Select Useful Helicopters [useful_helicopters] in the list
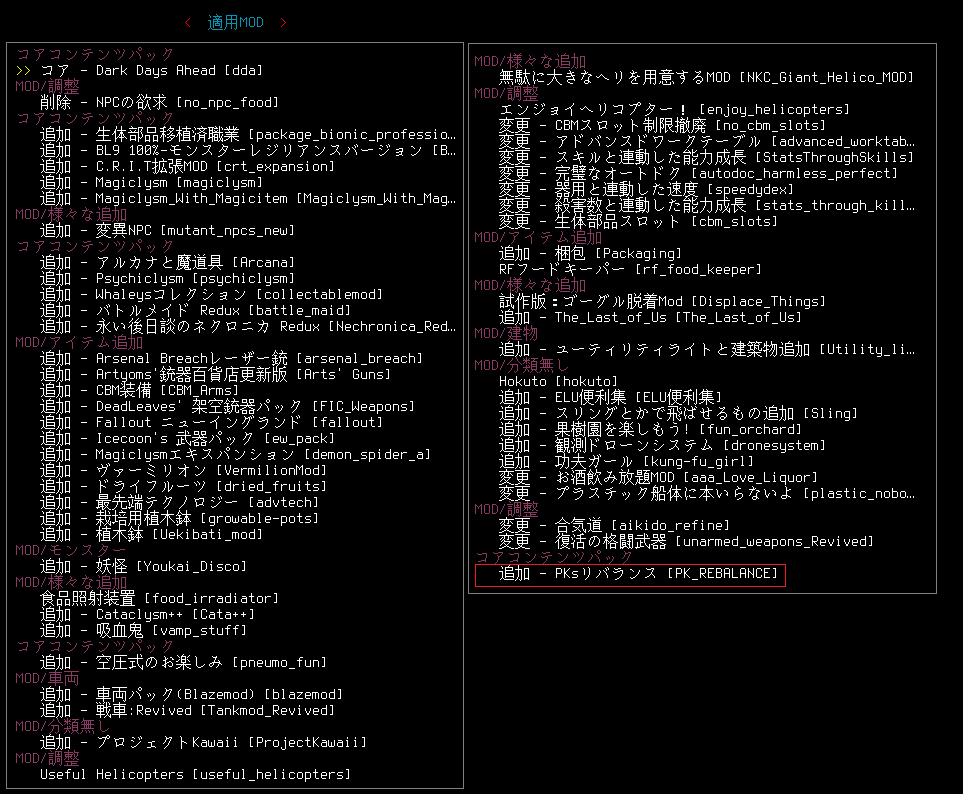This screenshot has height=794, width=963. [x=195, y=775]
